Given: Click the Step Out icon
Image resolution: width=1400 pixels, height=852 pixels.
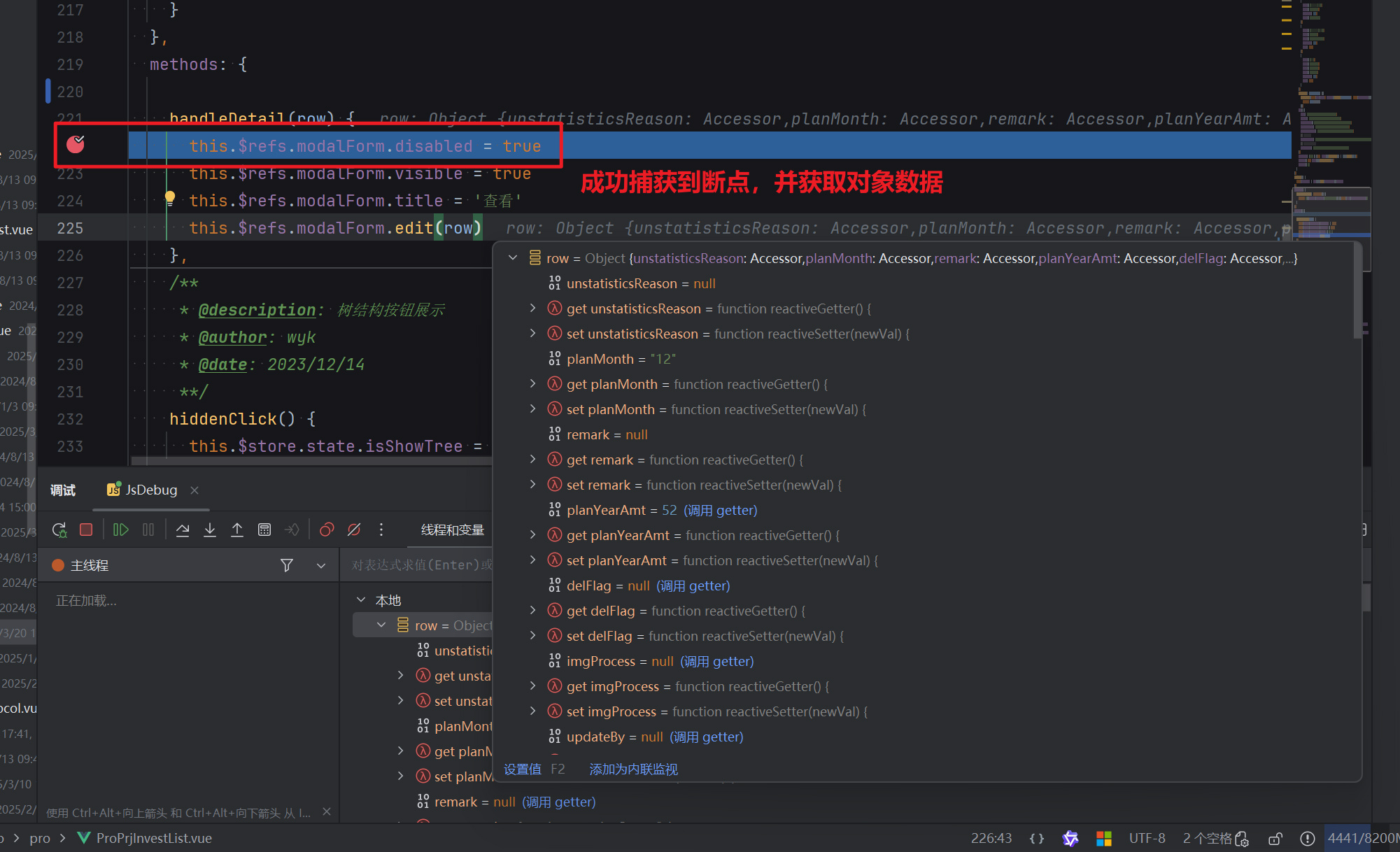Looking at the screenshot, I should click(x=237, y=530).
